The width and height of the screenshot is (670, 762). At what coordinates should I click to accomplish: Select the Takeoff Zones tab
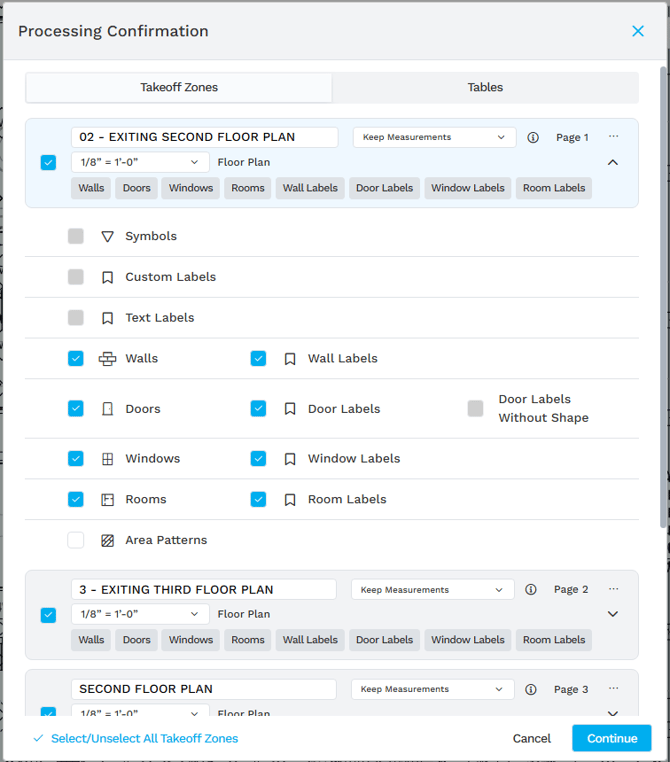[179, 87]
